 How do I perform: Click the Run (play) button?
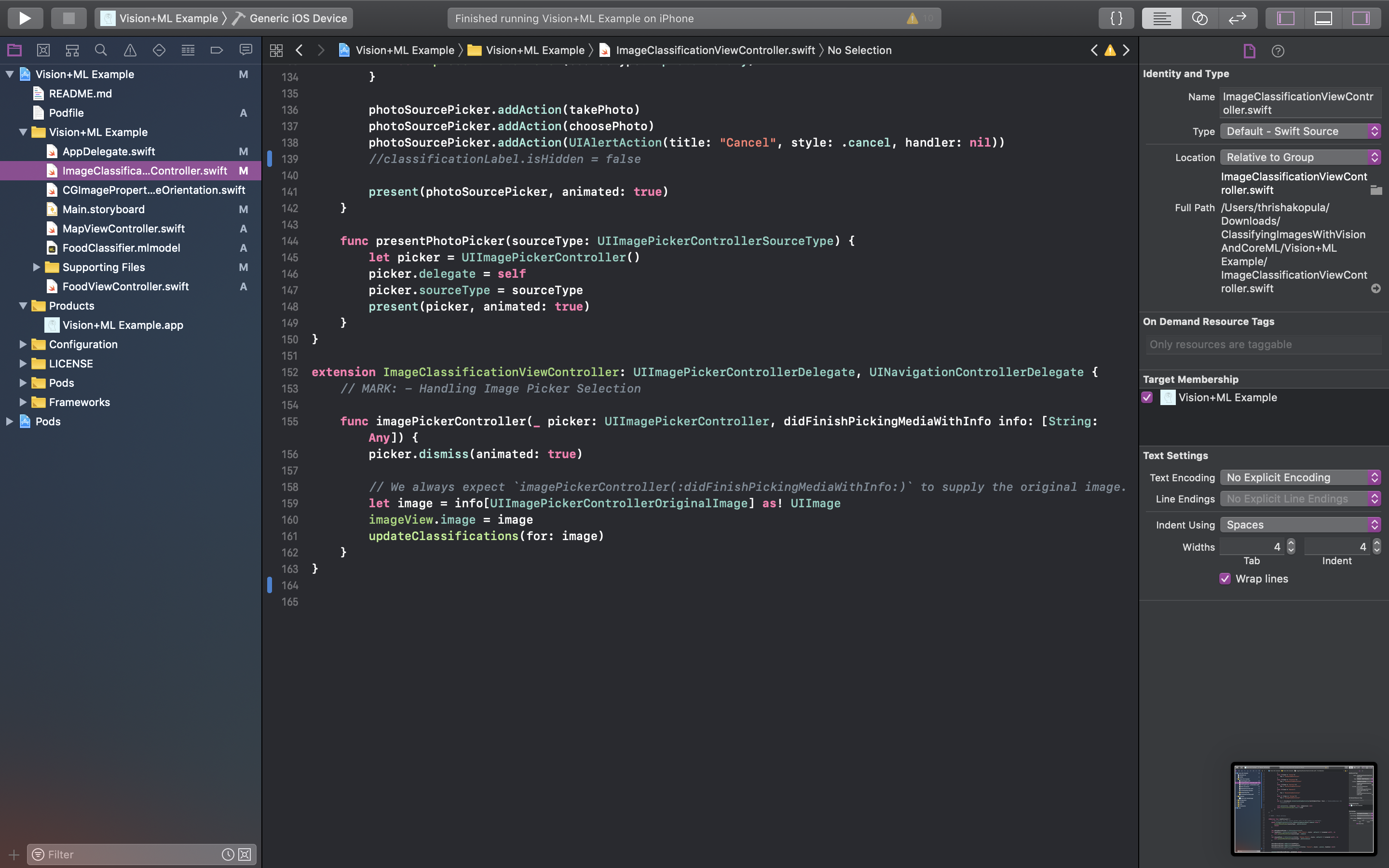(x=25, y=18)
